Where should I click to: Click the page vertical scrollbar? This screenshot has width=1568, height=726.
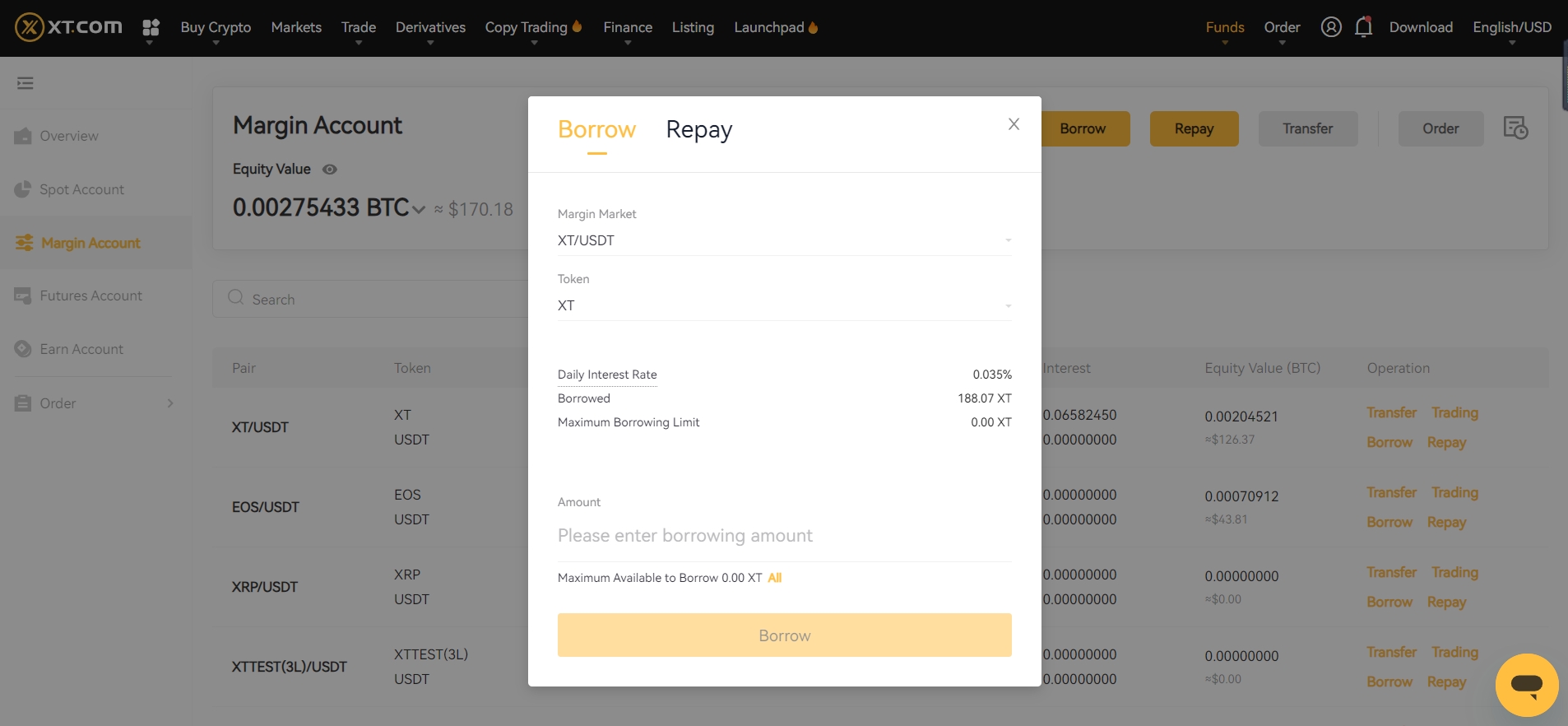tap(1564, 74)
